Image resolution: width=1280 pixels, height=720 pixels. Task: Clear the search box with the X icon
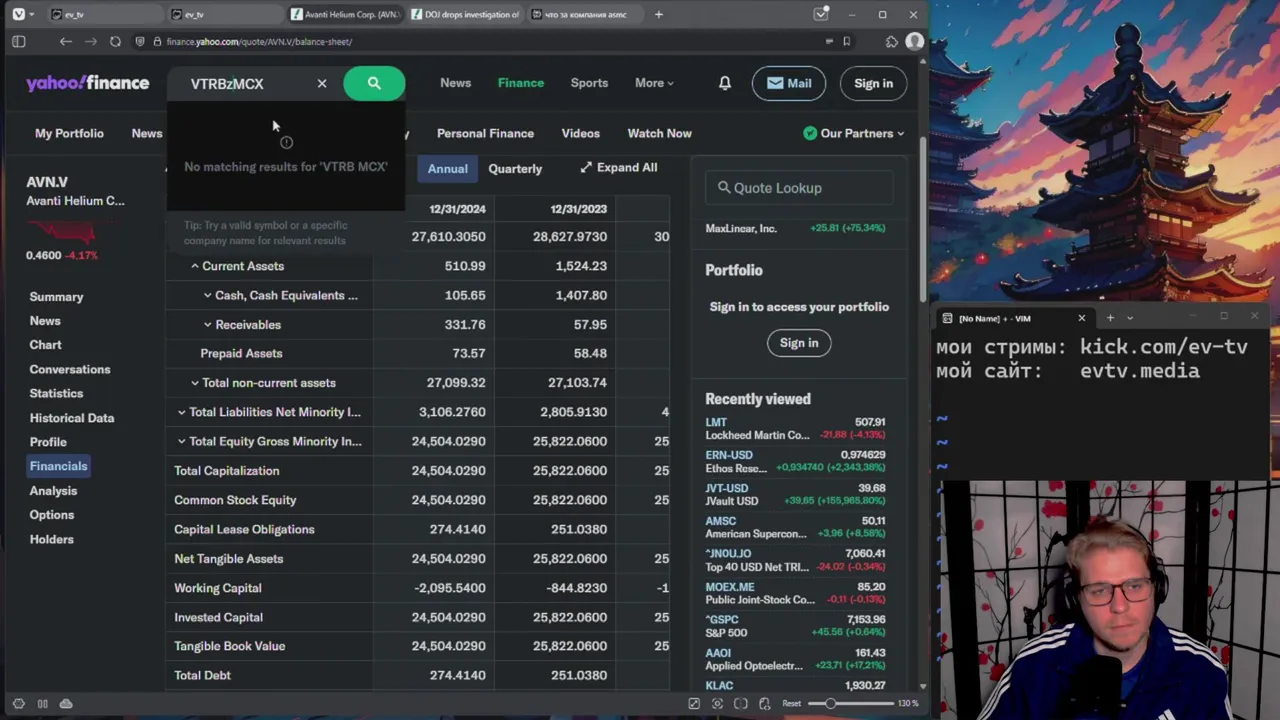[322, 84]
